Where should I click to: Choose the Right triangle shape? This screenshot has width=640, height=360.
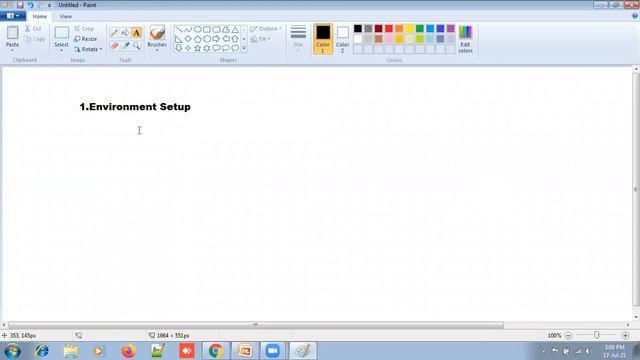(179, 39)
